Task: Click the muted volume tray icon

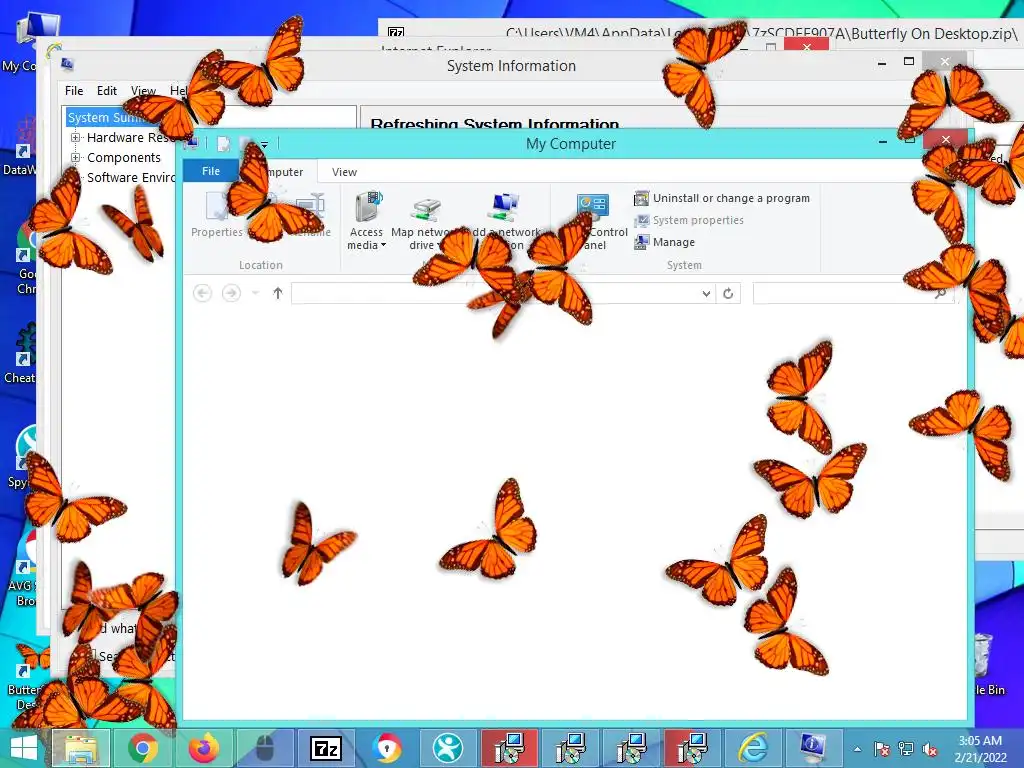Action: point(929,749)
